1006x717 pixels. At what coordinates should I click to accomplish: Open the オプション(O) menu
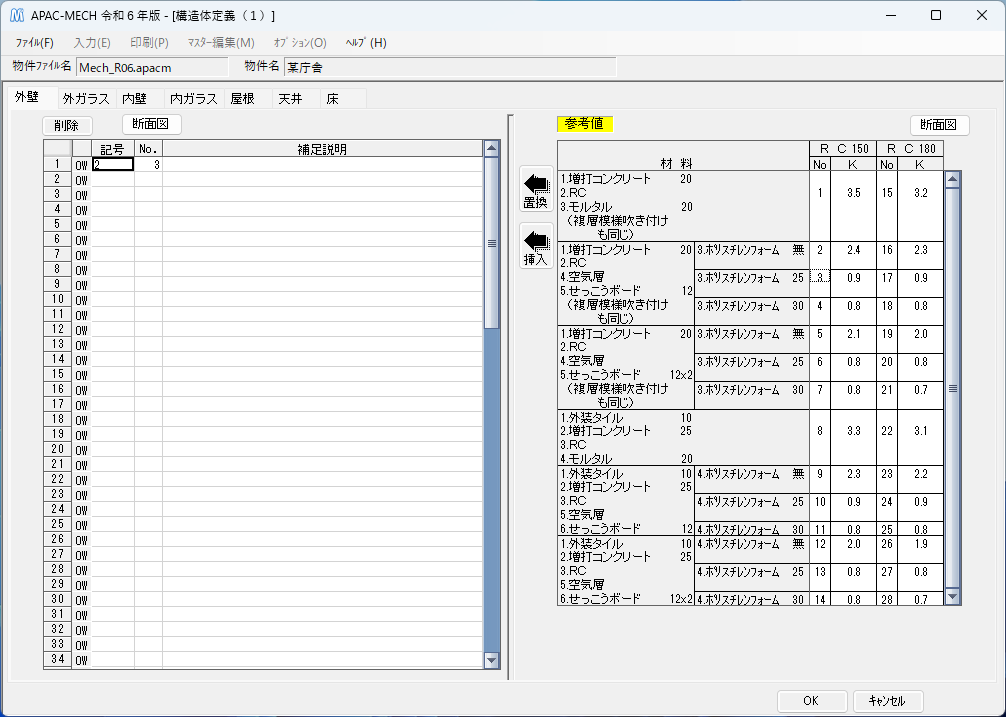click(300, 43)
